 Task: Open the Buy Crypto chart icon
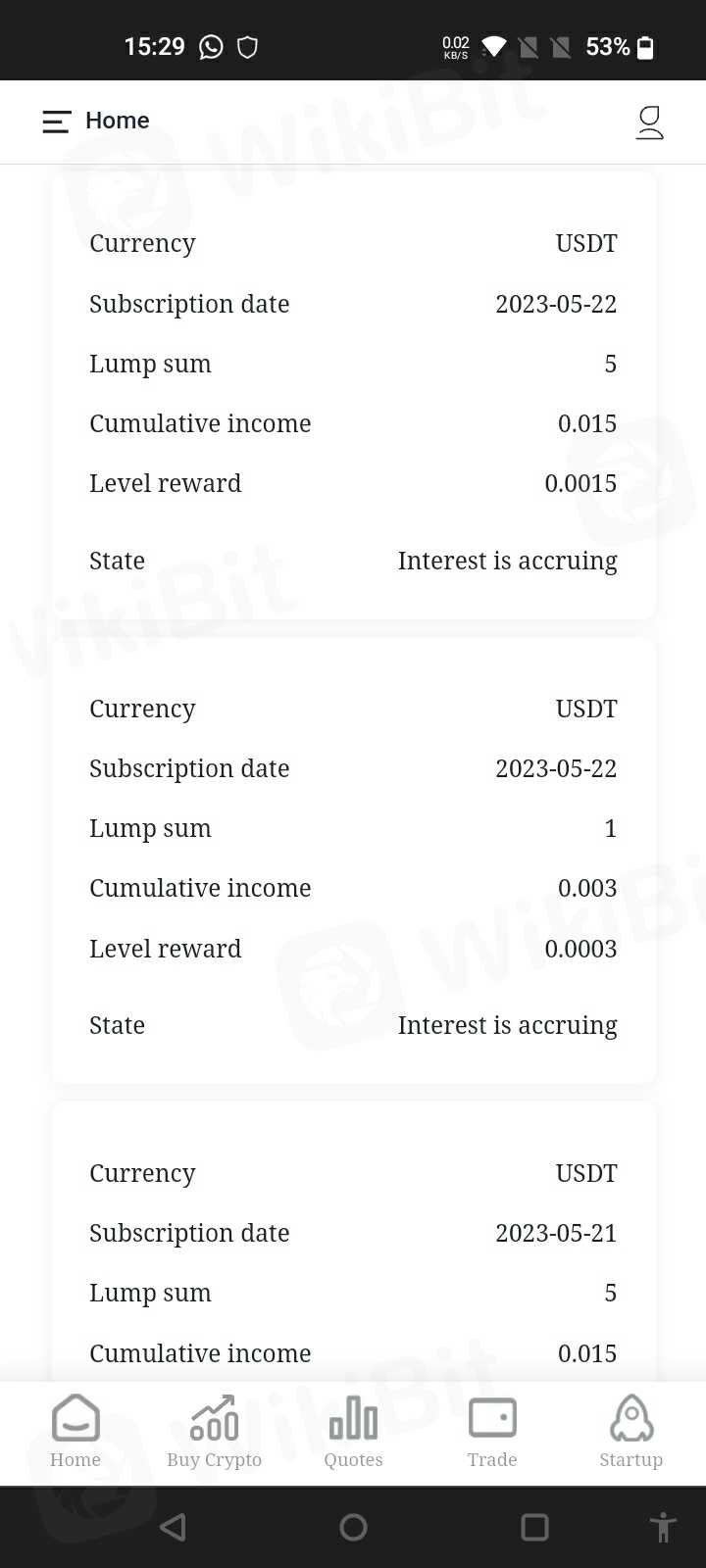[214, 1418]
